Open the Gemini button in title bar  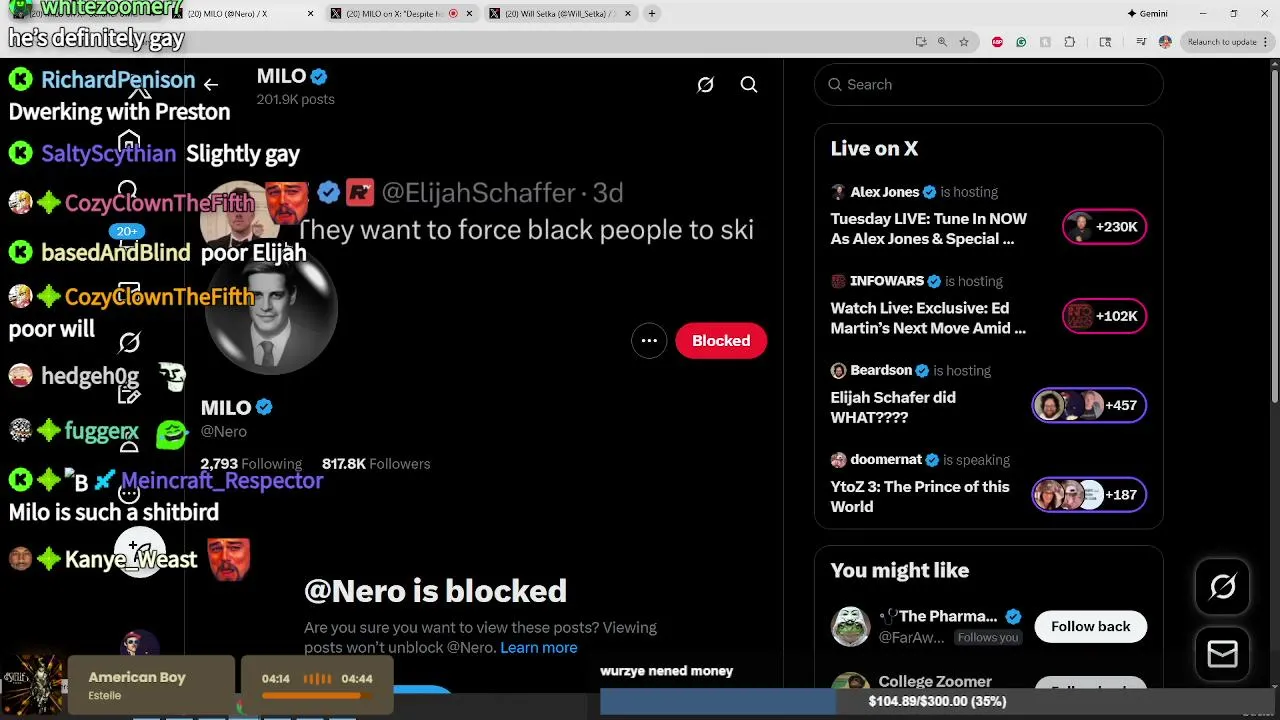[1147, 14]
